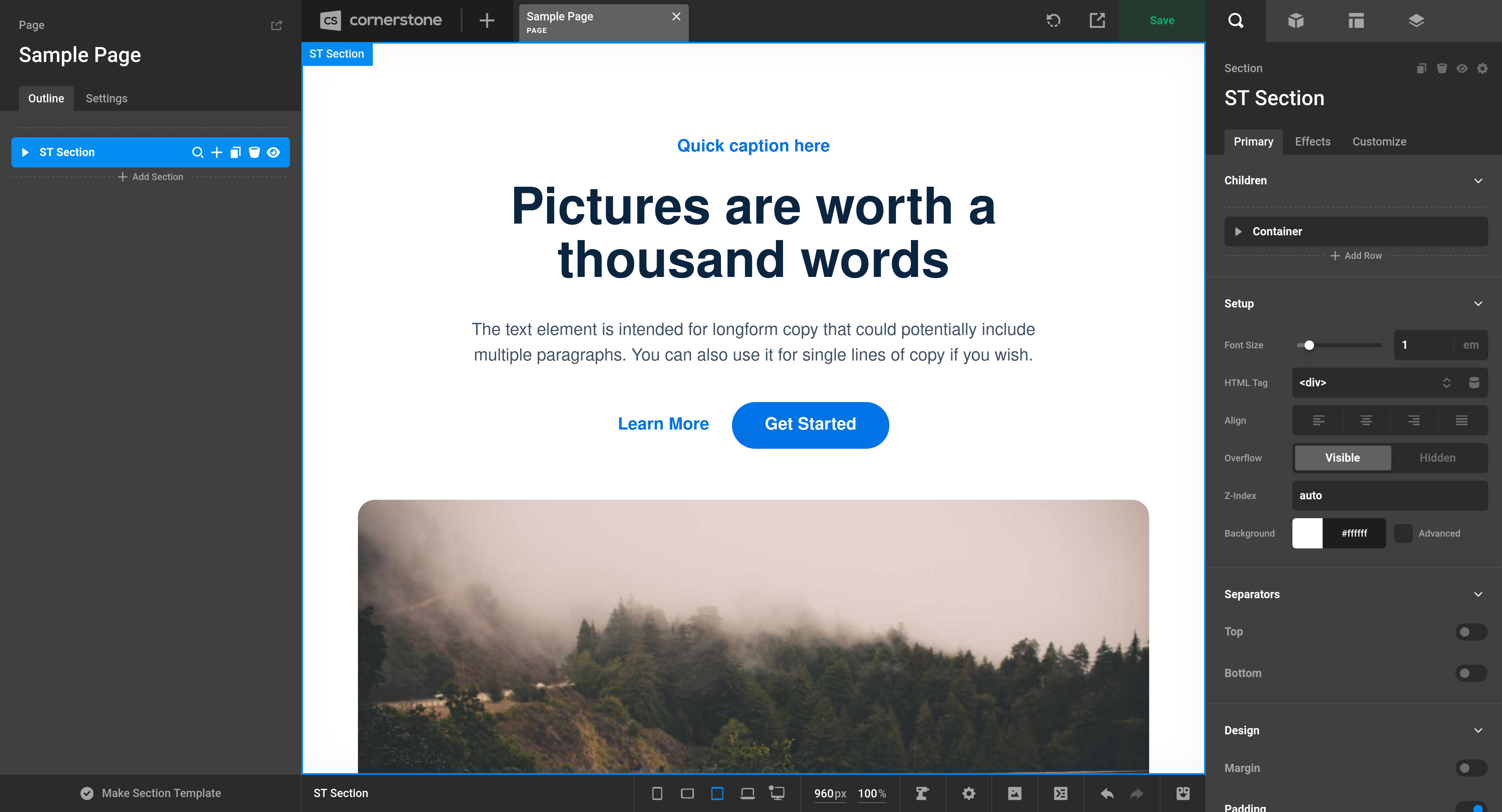Duplicate ST Section in the outline

(x=235, y=153)
